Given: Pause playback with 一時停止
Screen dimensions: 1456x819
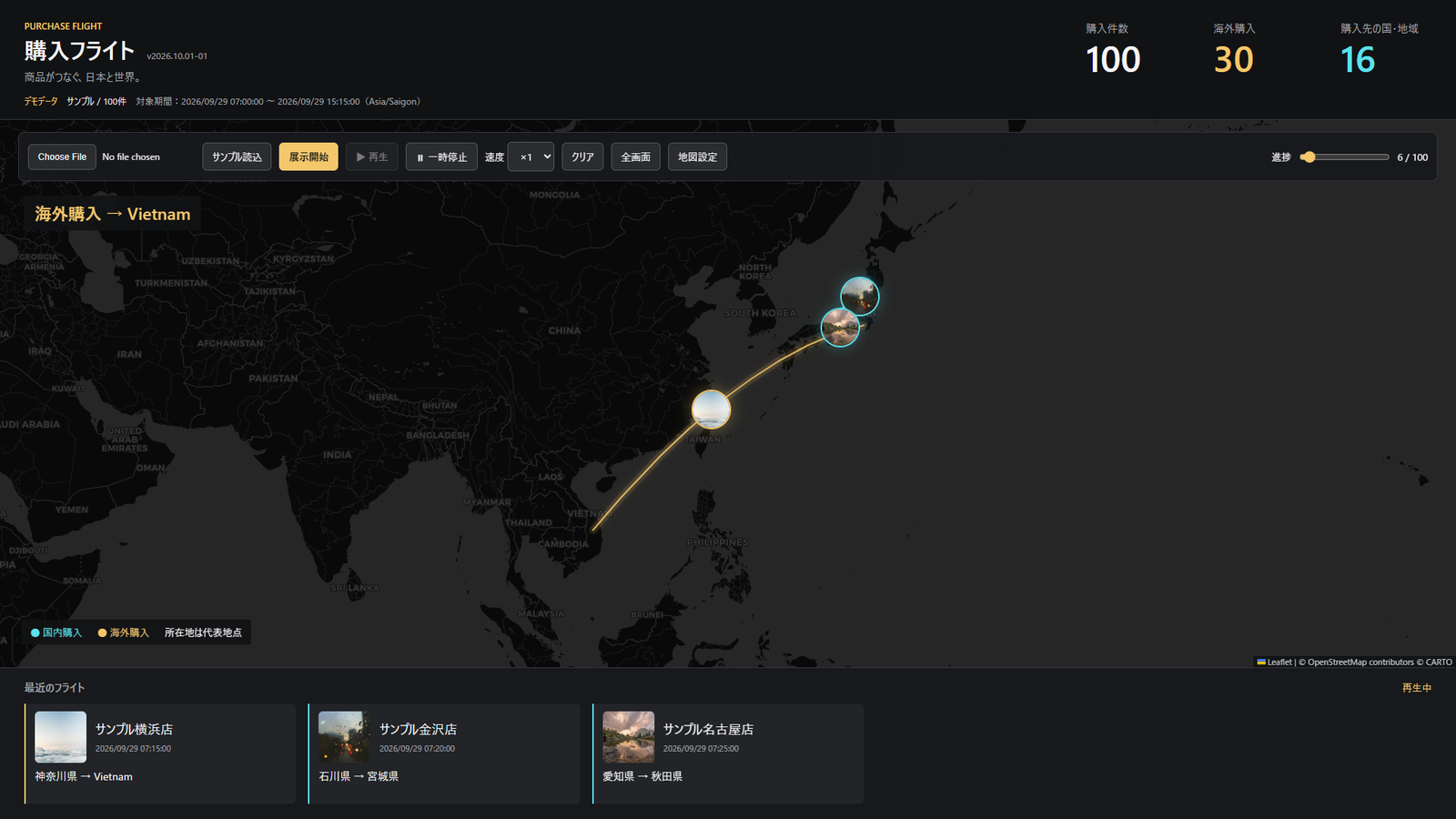Looking at the screenshot, I should (441, 157).
